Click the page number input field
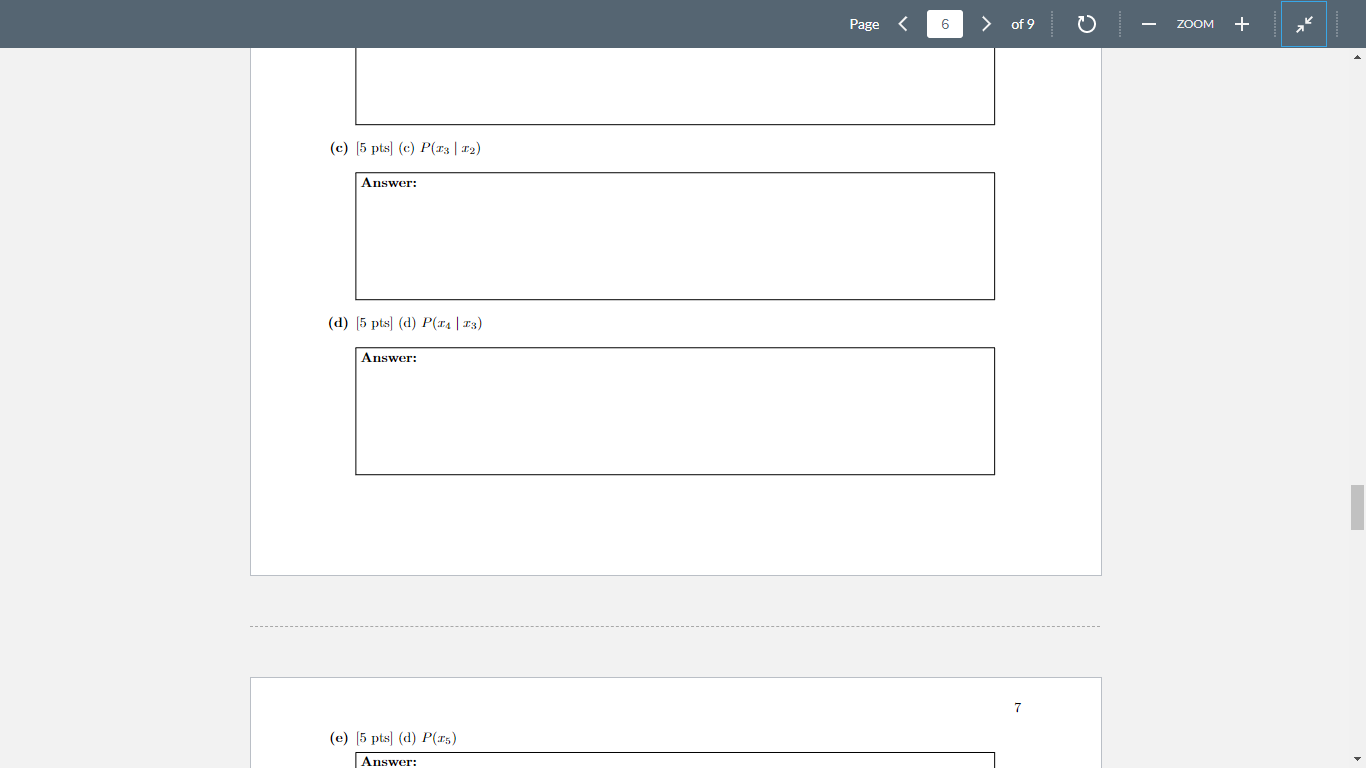Screen dimensions: 1366x768 point(945,24)
